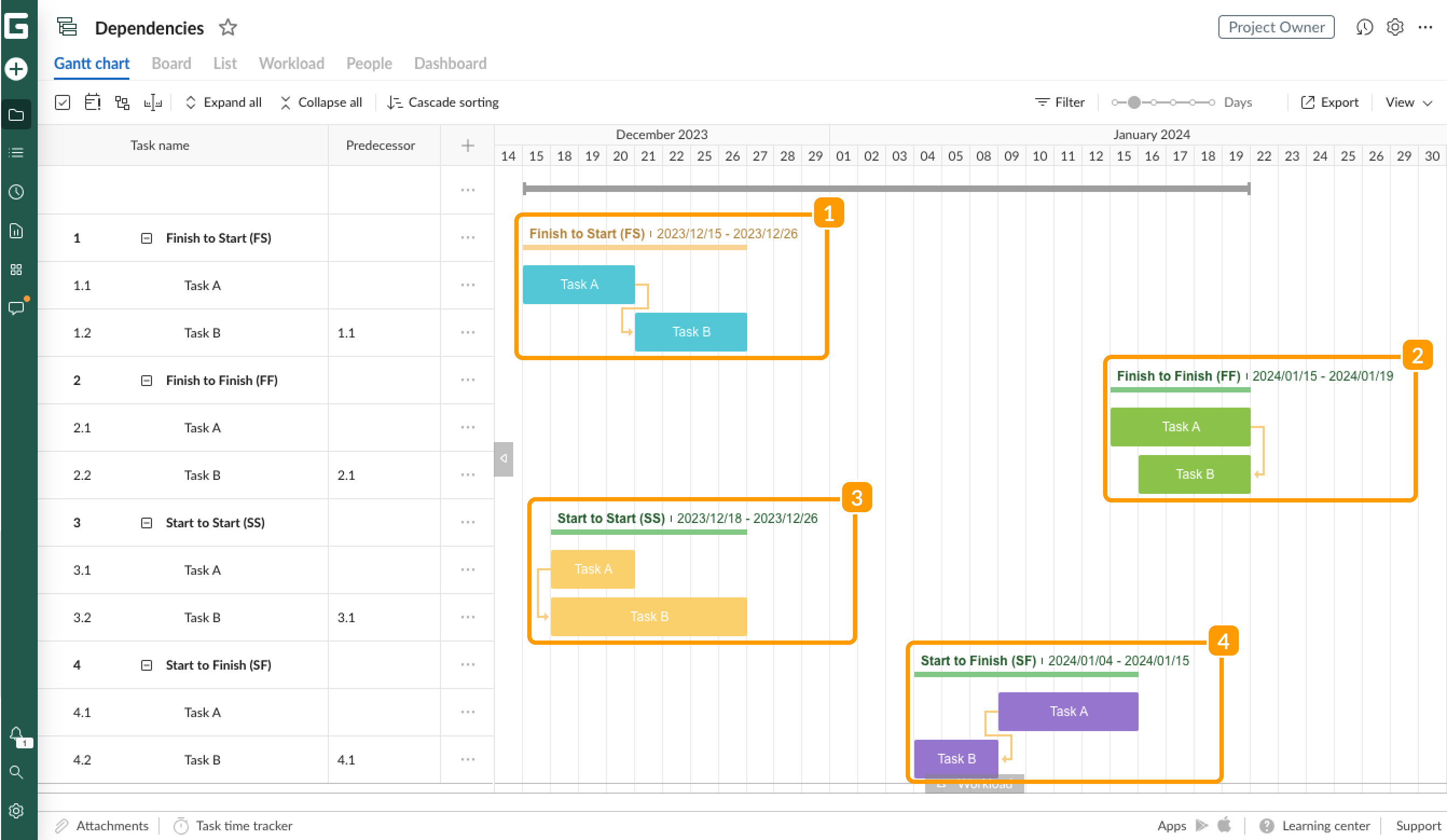Open the baseline comparison tool

(x=153, y=102)
